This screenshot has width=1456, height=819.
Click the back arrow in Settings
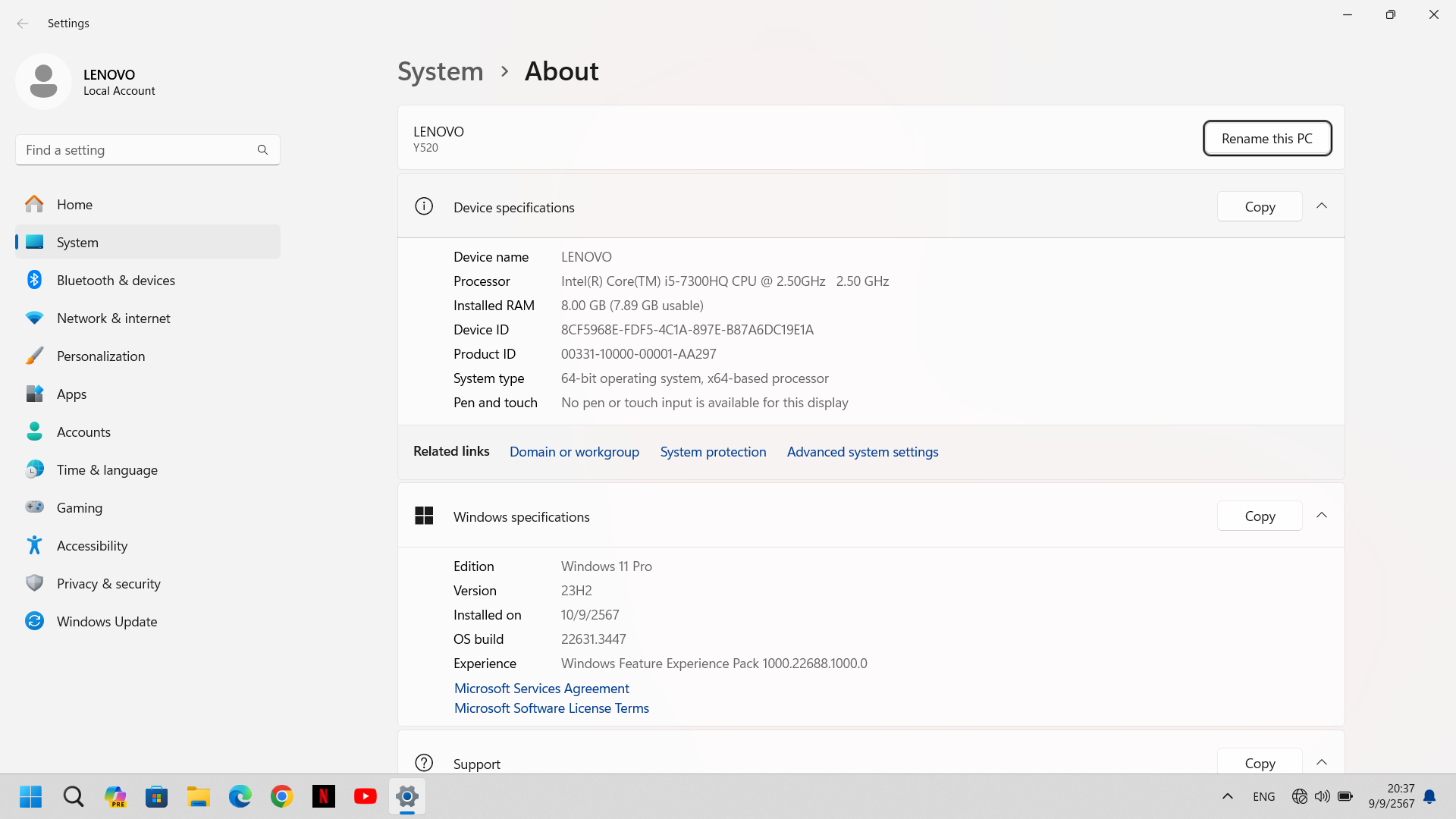click(23, 24)
